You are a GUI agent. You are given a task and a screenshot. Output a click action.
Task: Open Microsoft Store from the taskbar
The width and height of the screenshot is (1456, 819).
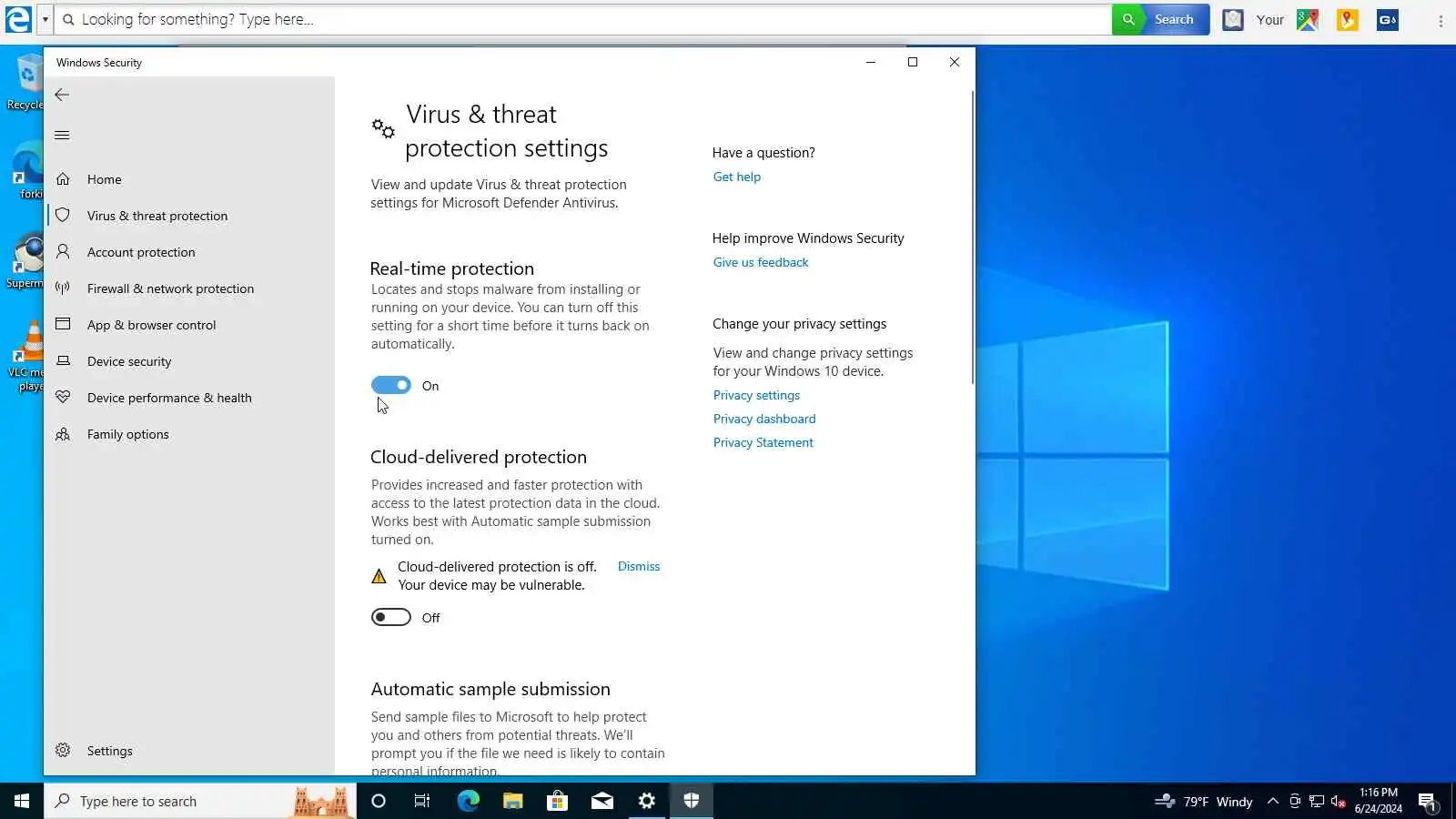(x=557, y=801)
